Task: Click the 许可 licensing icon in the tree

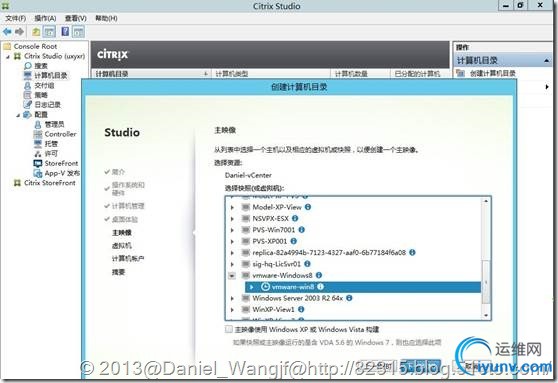Action: [x=38, y=154]
